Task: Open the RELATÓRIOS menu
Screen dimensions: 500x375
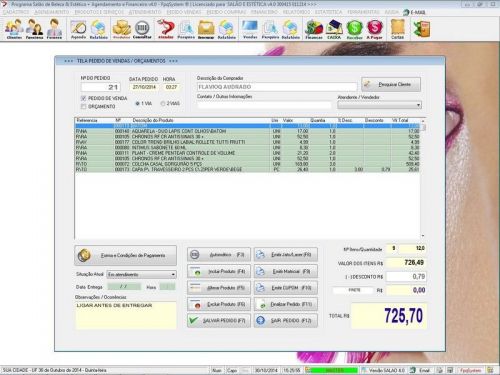Action: tap(296, 12)
